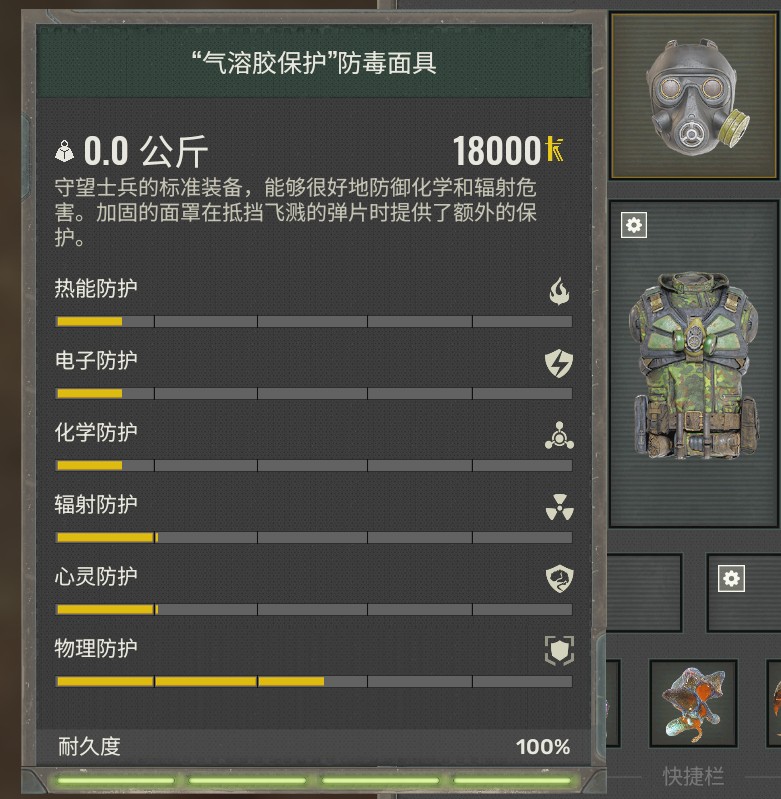
Task: Click the weight icon beside 0.0 公斤
Action: pyautogui.click(x=65, y=151)
